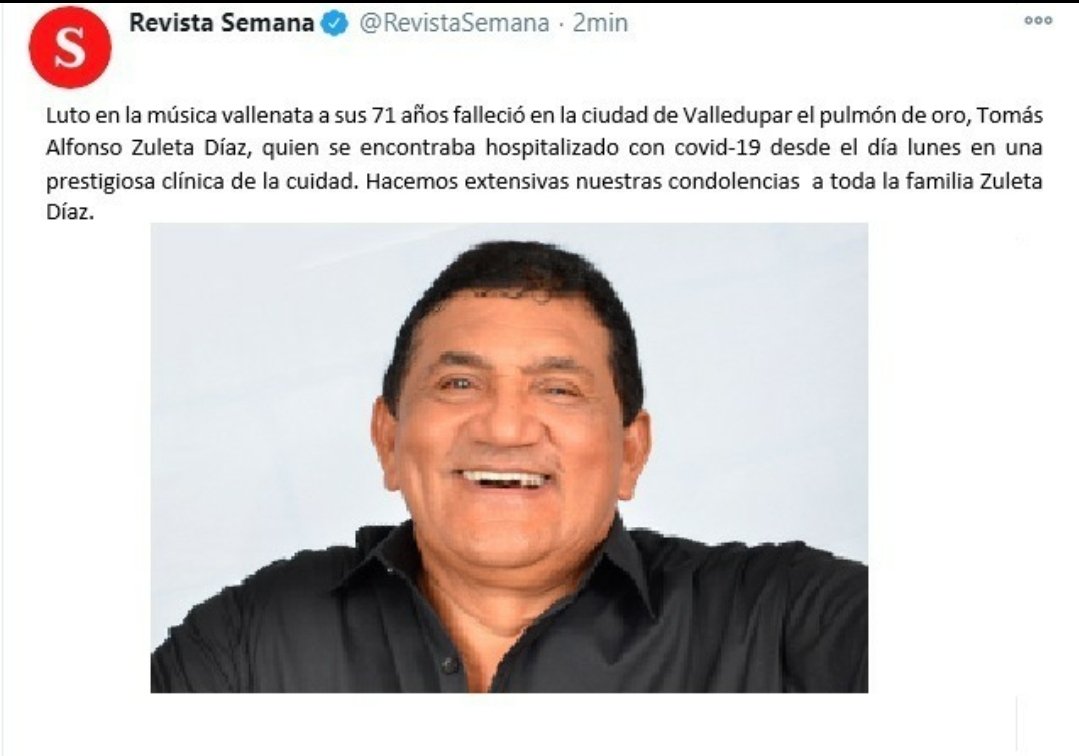Click the word 'covid-19' in the tweet

[728, 148]
